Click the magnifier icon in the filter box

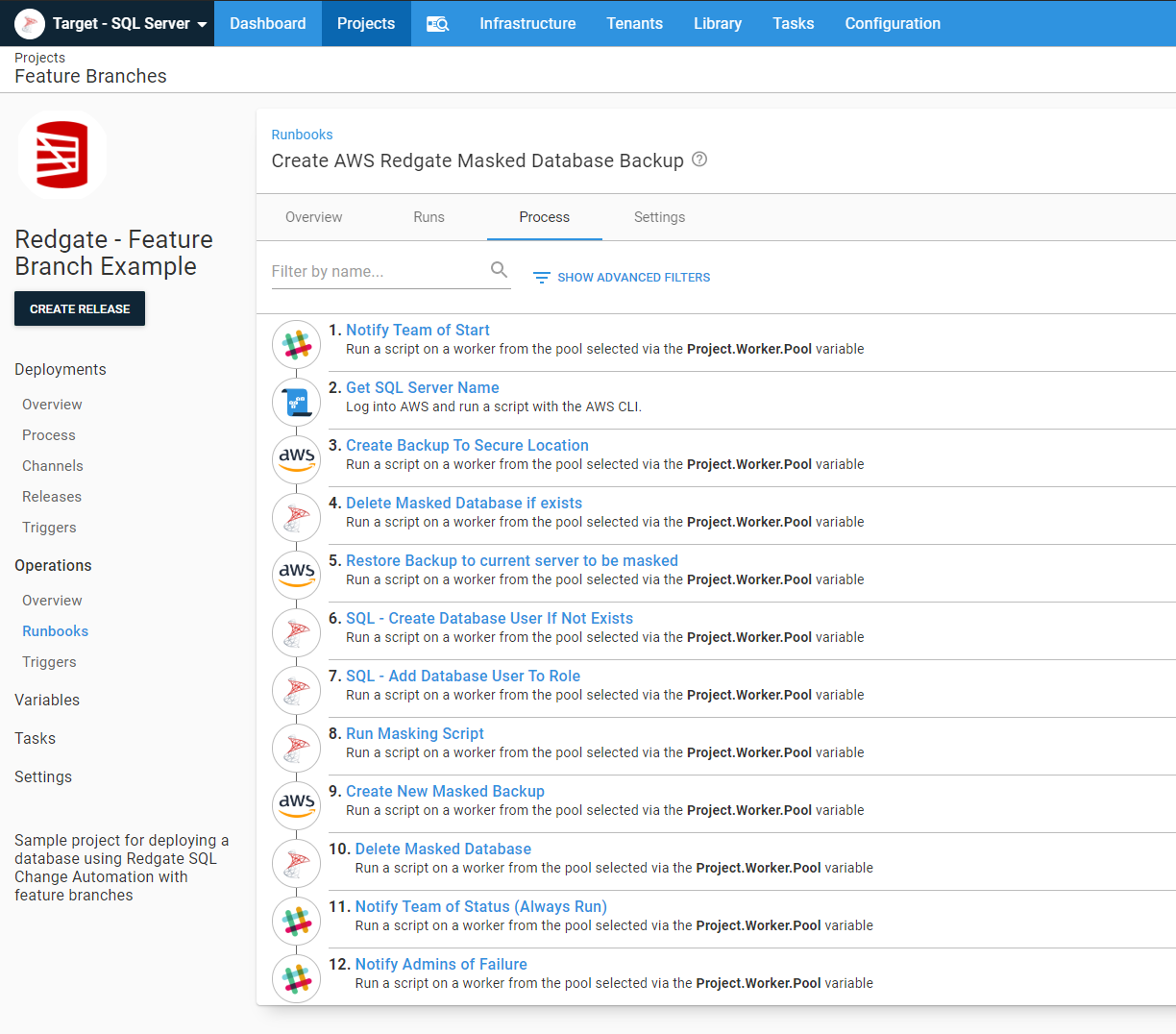tap(499, 270)
